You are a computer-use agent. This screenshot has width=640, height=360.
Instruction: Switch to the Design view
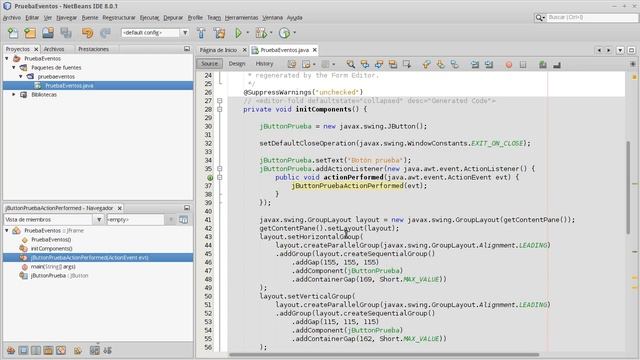pyautogui.click(x=237, y=64)
